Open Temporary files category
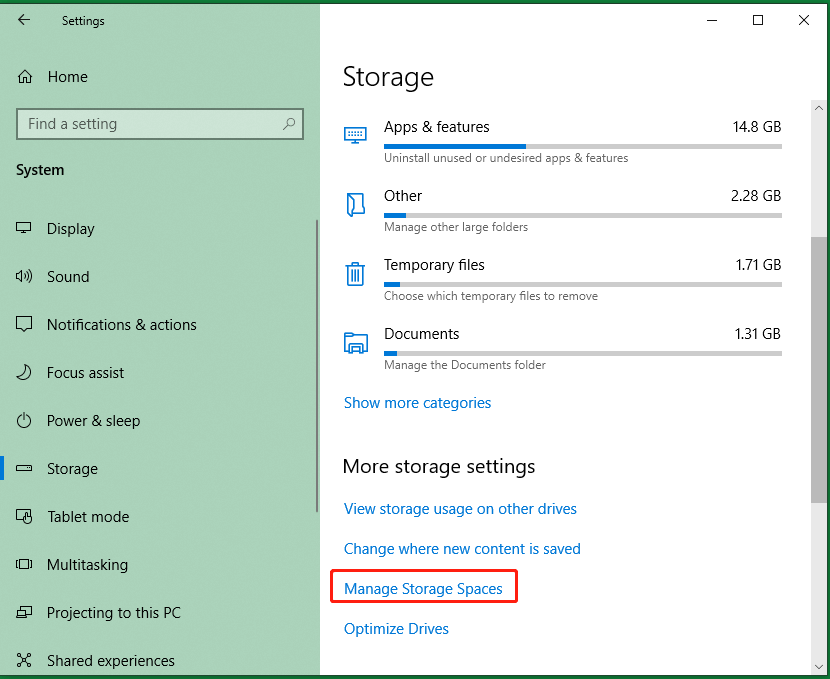830x679 pixels. click(562, 279)
